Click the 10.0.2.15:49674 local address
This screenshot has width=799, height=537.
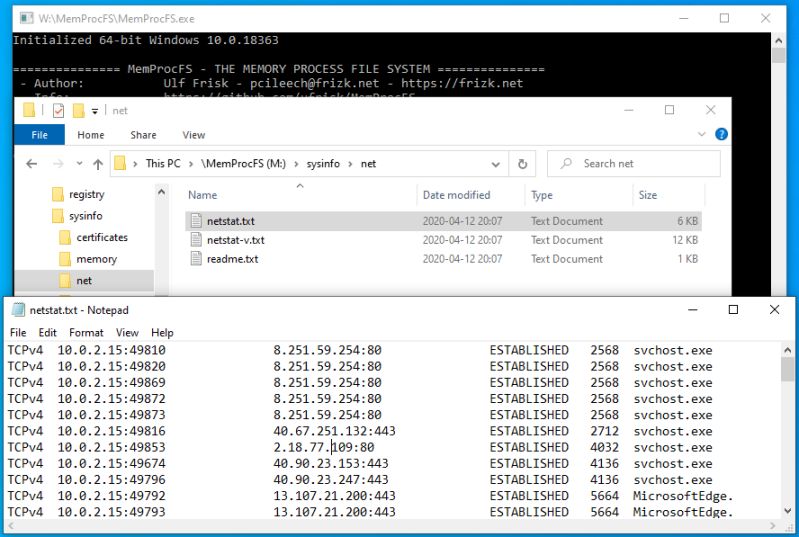tap(111, 464)
